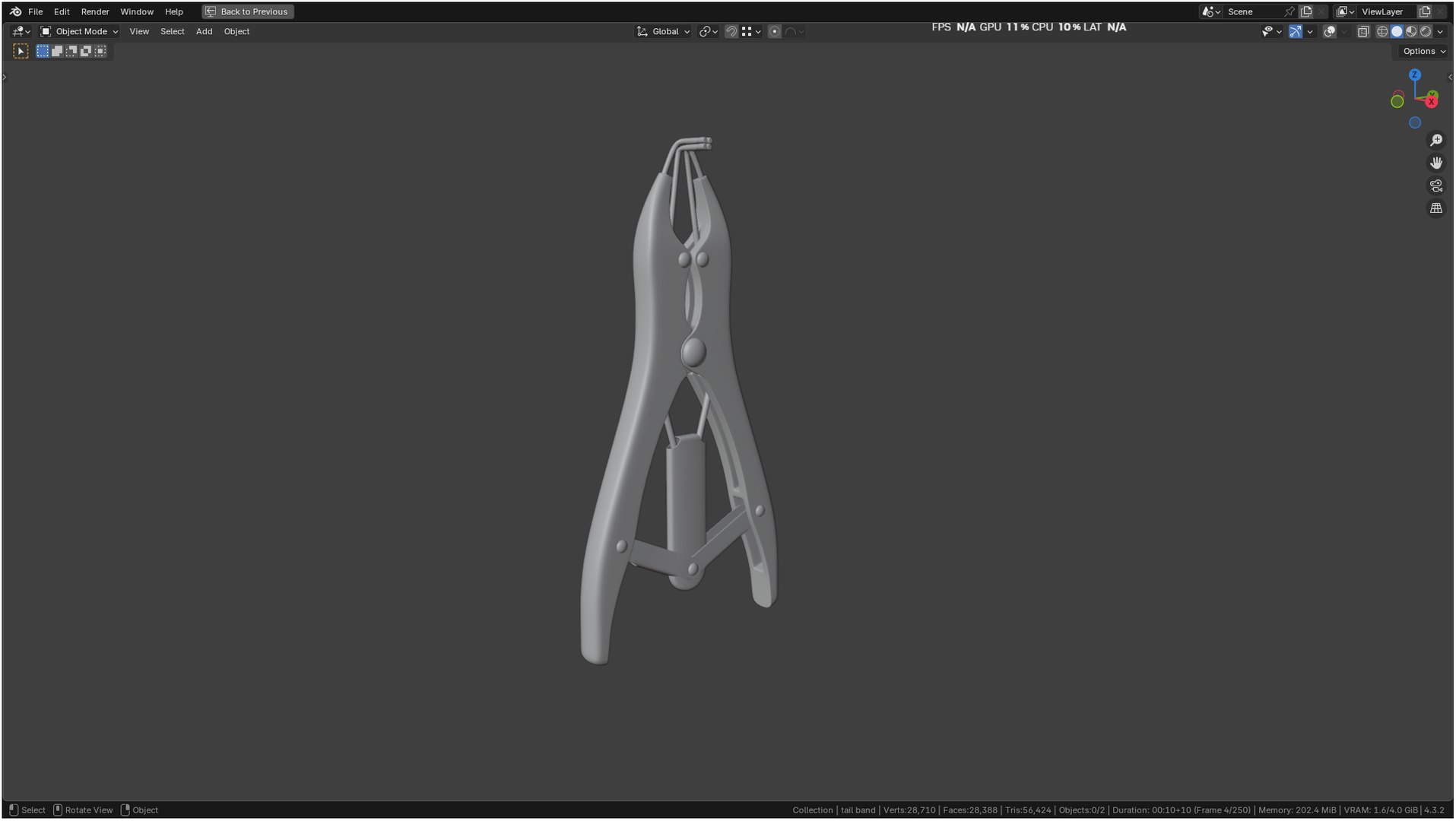Open the viewport Add menu
This screenshot has height=821, width=1456.
click(x=204, y=31)
